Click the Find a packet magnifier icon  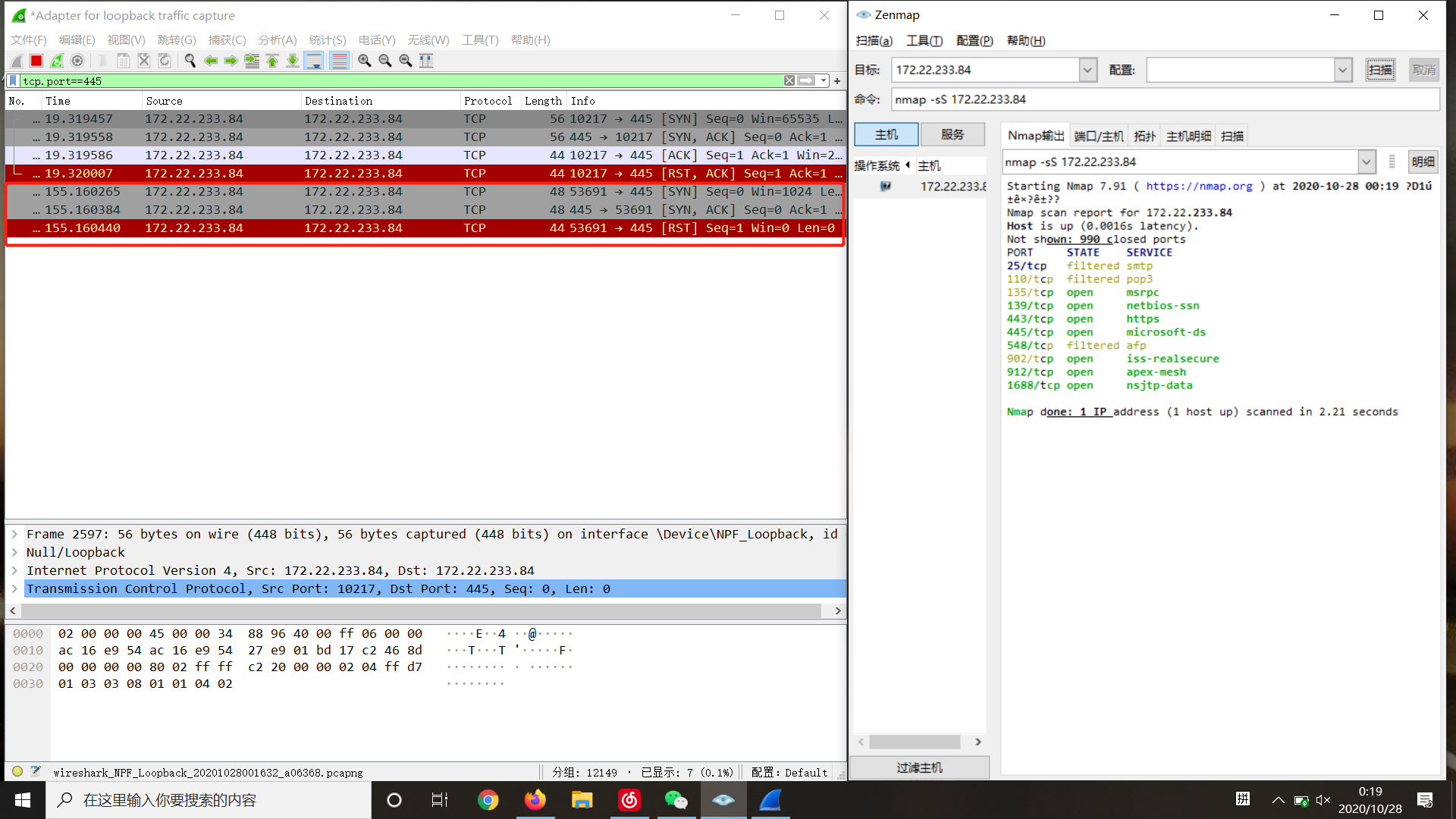point(190,61)
